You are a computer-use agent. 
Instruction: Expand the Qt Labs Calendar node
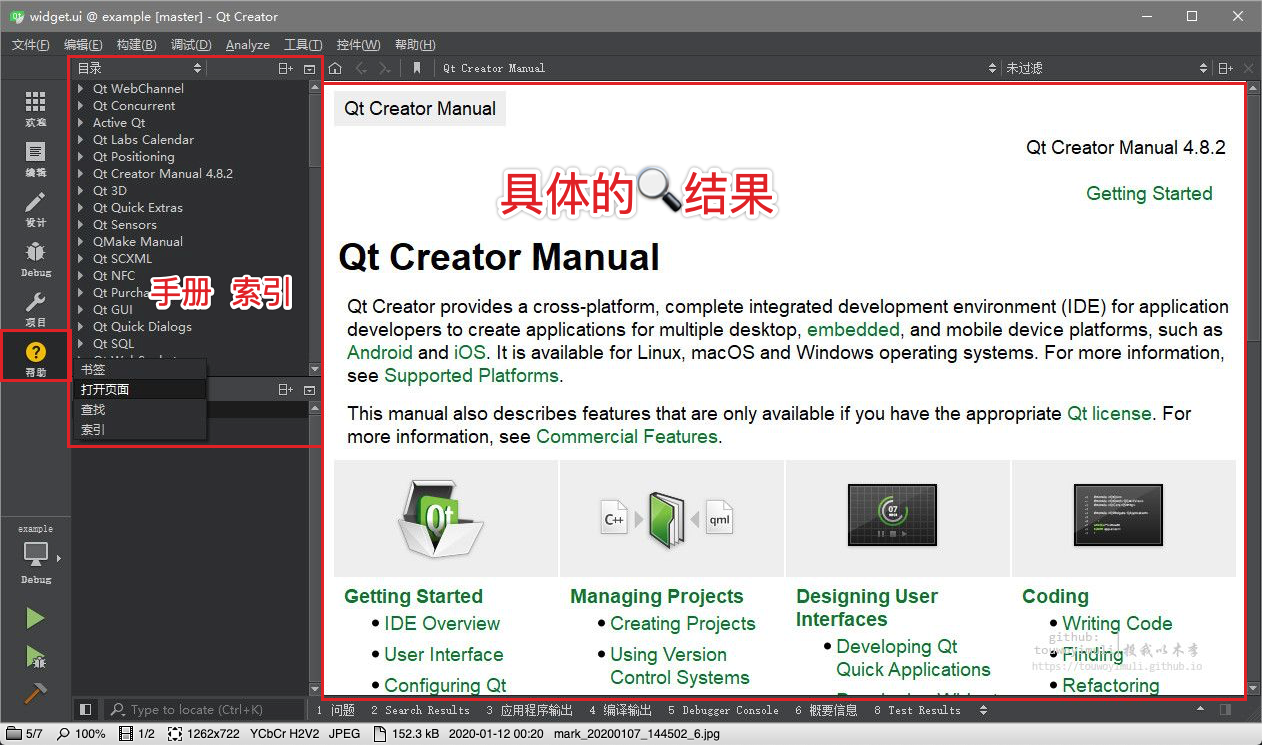click(80, 140)
